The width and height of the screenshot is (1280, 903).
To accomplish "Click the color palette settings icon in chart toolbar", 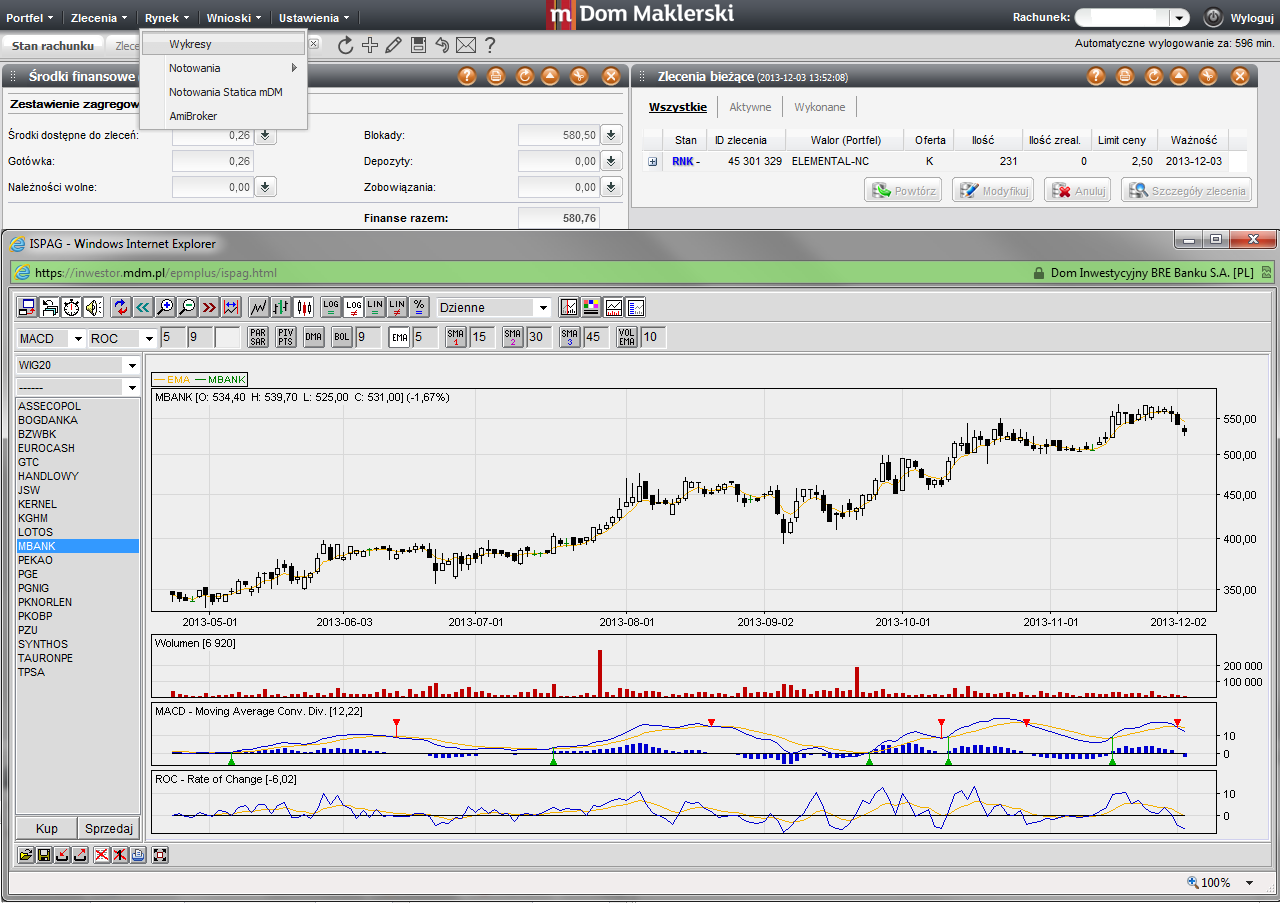I will [x=592, y=307].
